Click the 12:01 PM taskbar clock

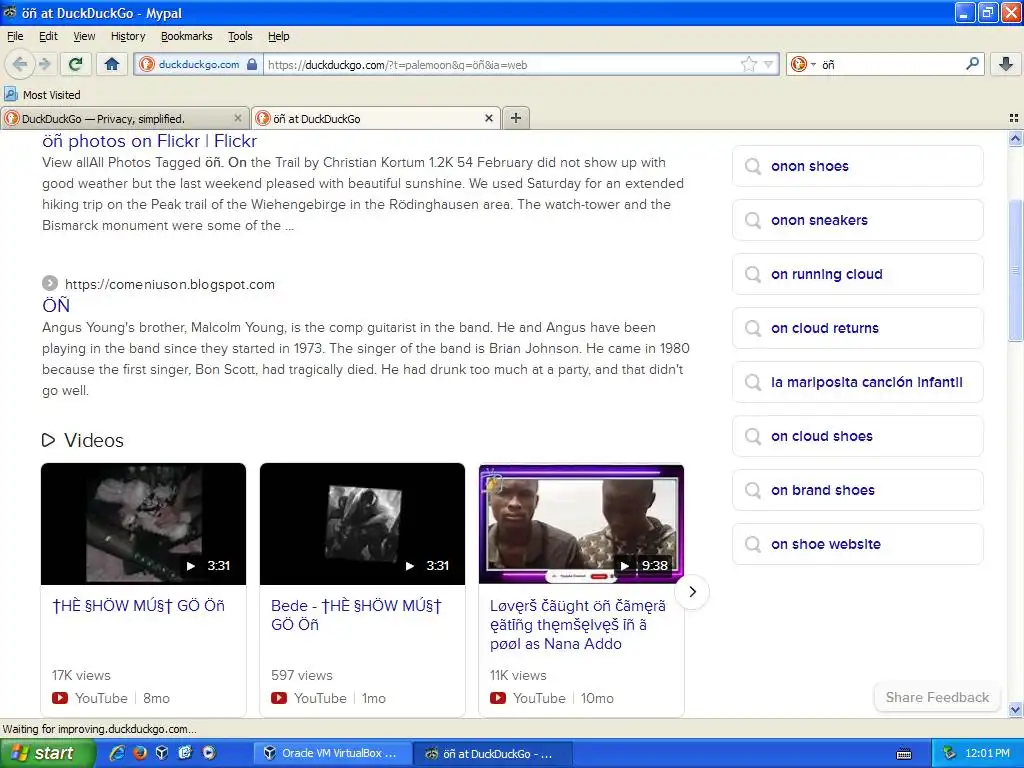(x=987, y=753)
